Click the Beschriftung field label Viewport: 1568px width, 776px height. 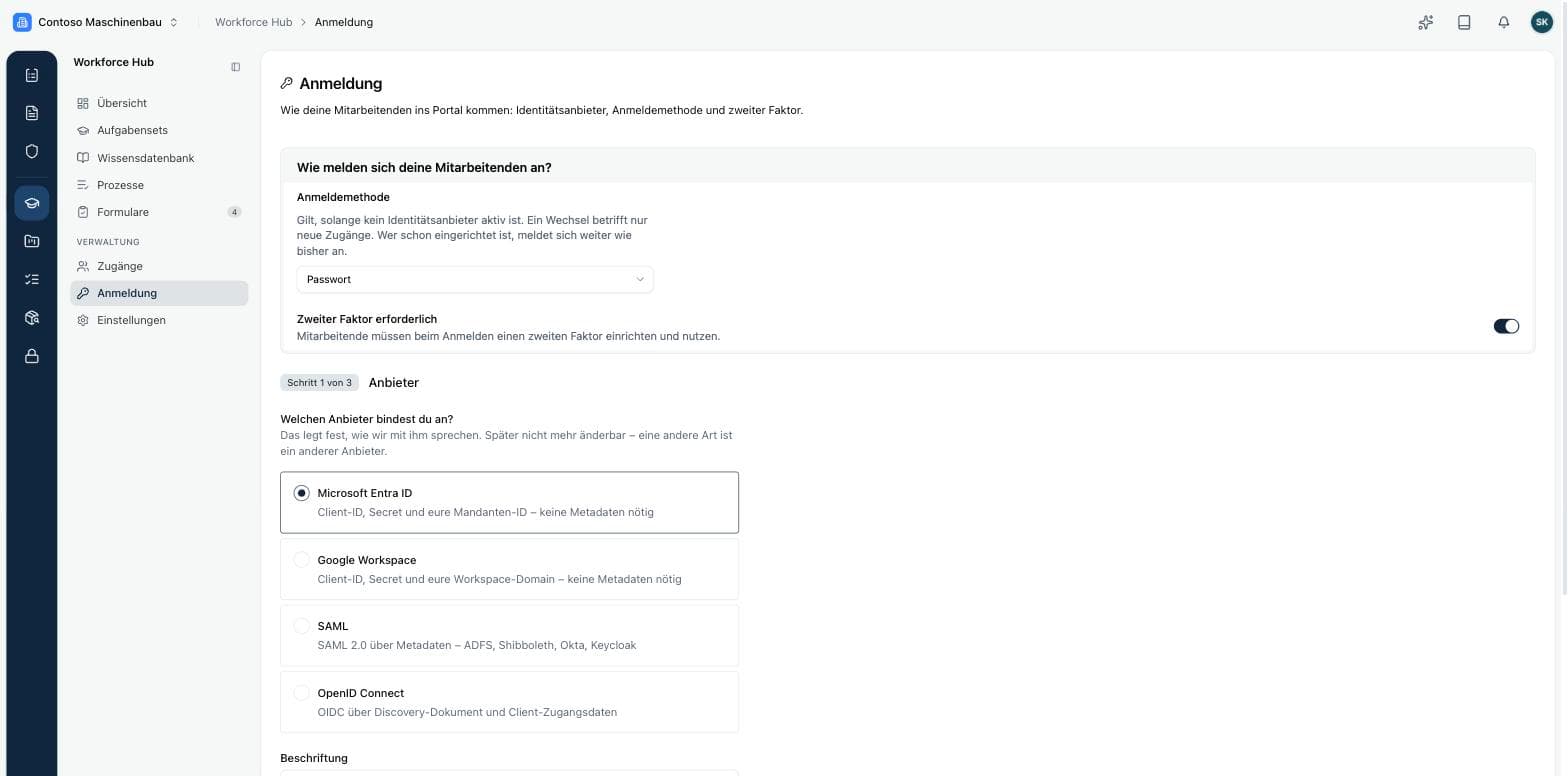[314, 758]
